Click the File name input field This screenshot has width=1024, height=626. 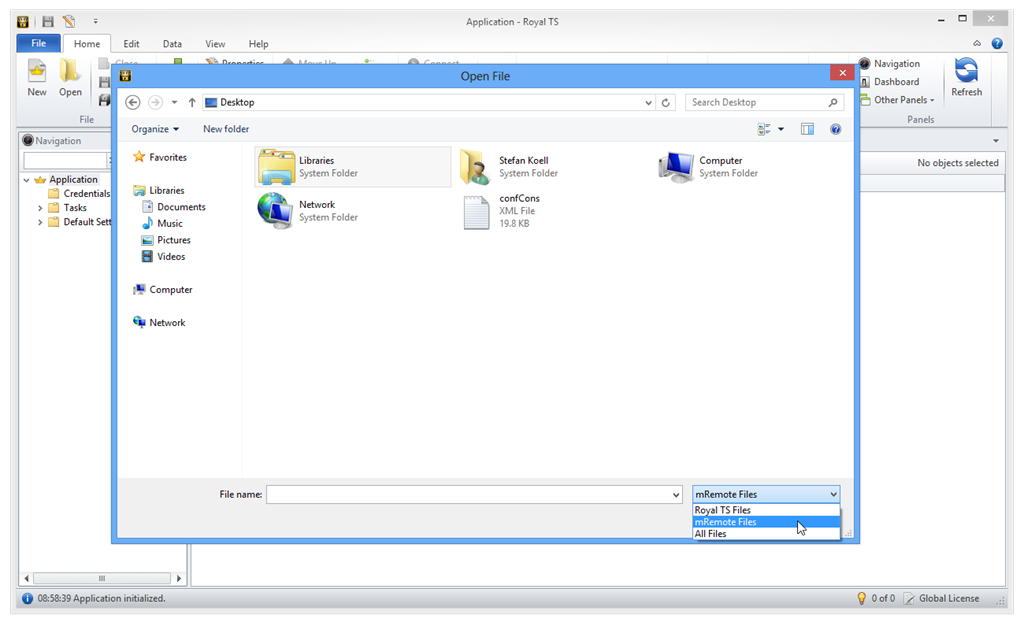tap(468, 495)
